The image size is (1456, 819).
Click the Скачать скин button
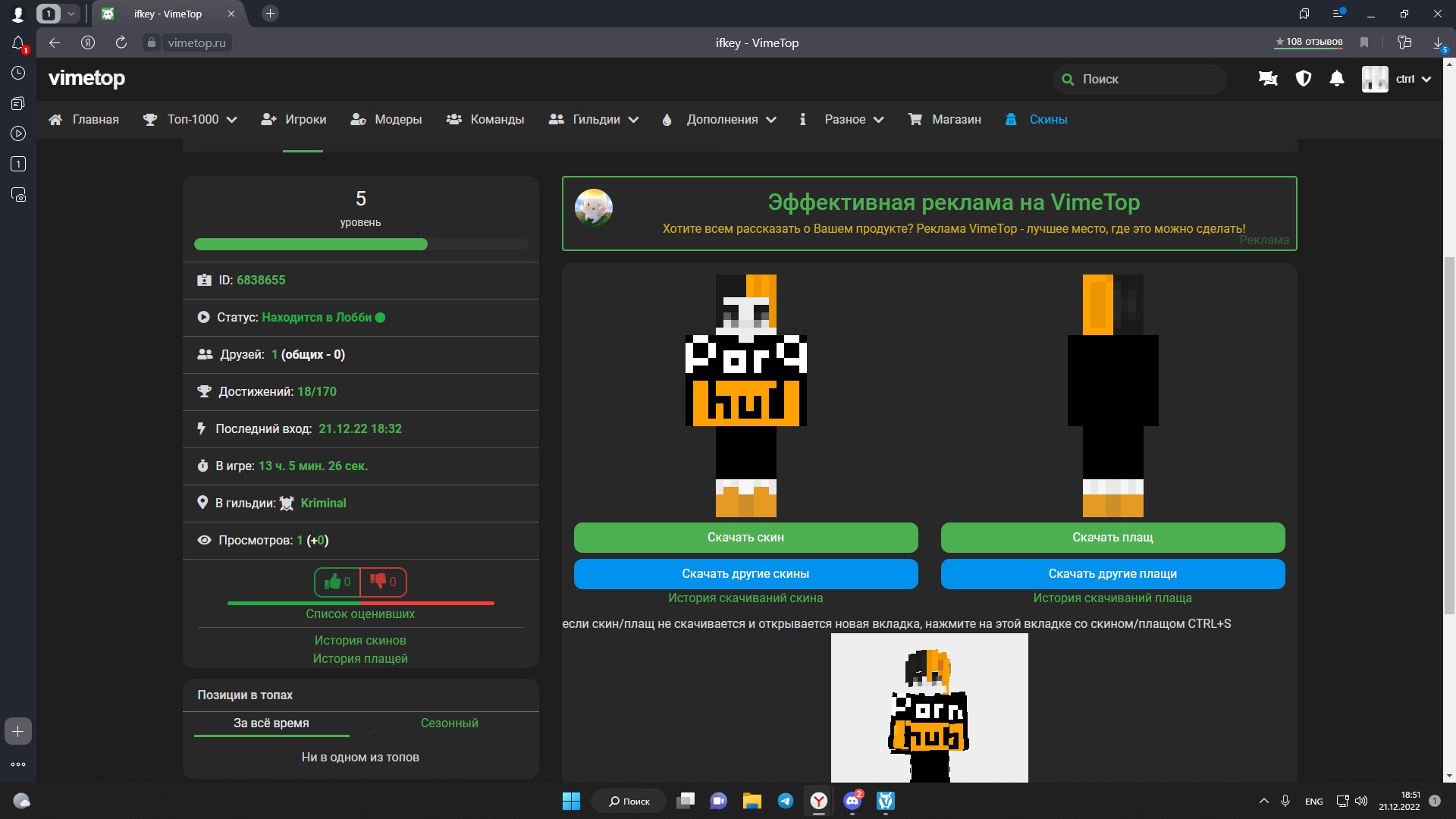[x=745, y=537]
